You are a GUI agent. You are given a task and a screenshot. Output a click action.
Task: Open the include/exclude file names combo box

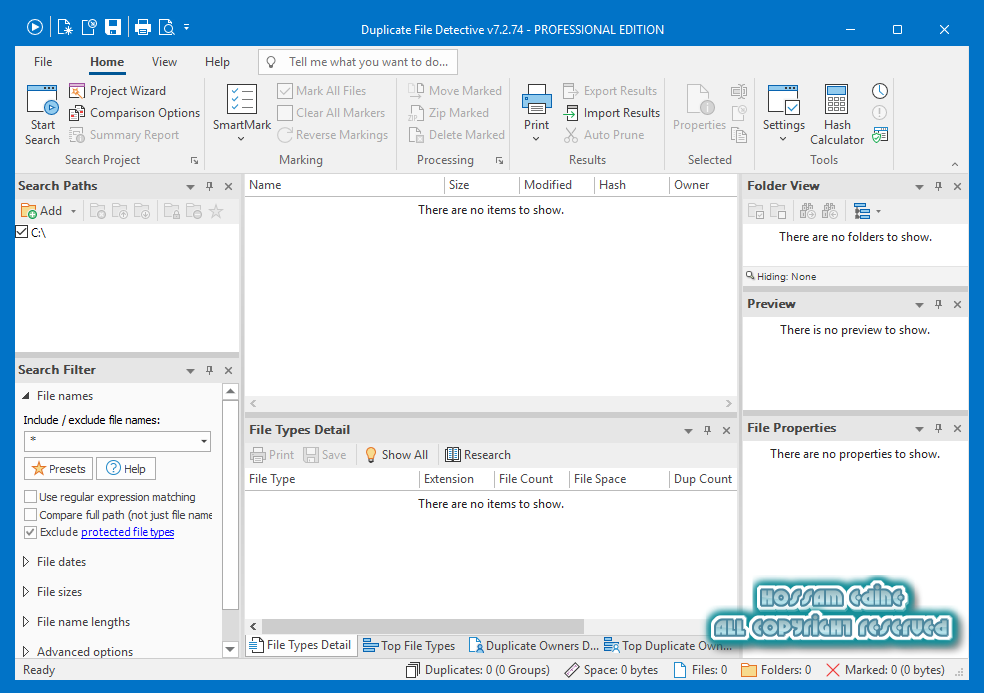click(x=204, y=441)
